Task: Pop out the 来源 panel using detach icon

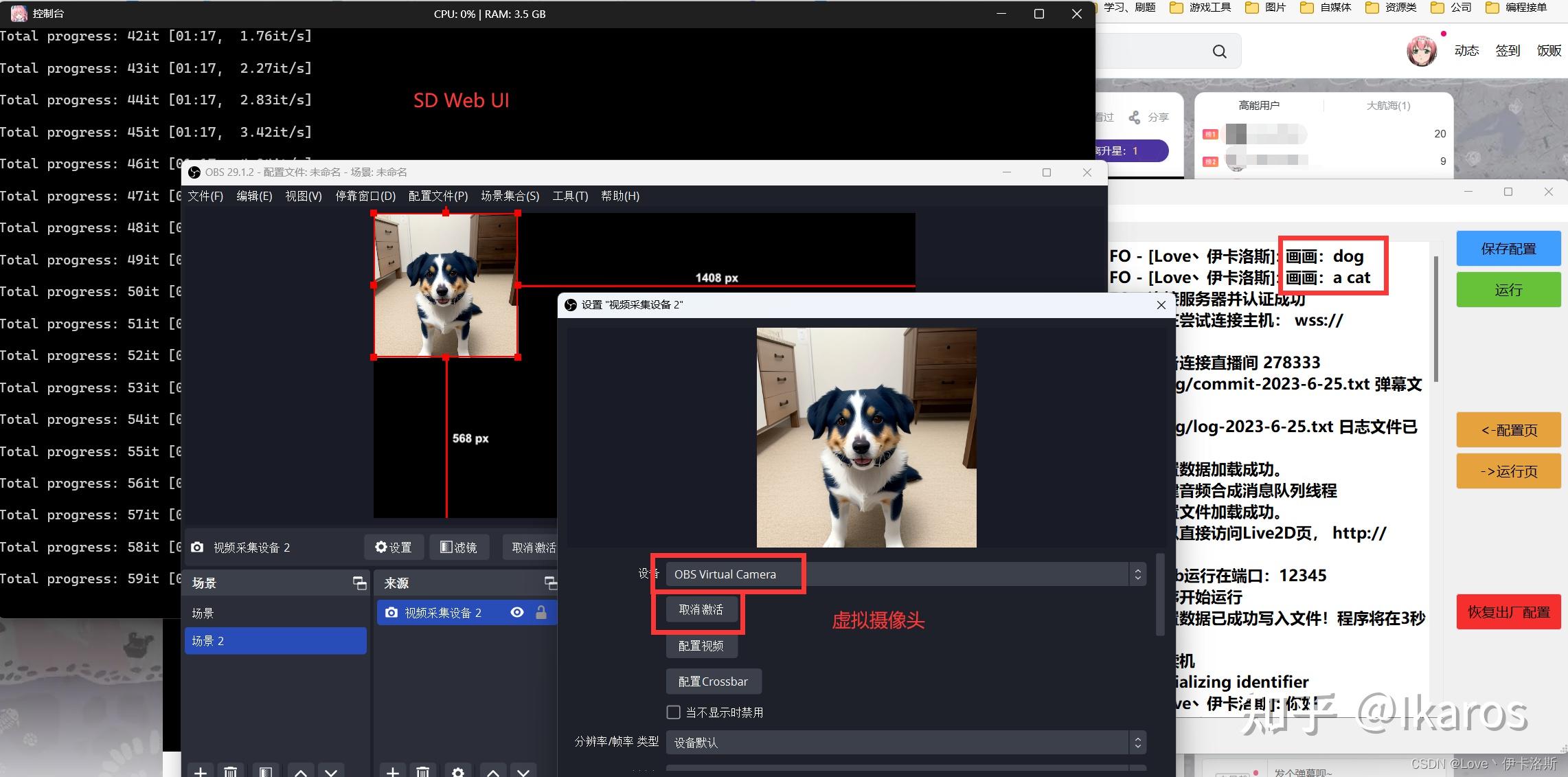Action: (x=550, y=583)
